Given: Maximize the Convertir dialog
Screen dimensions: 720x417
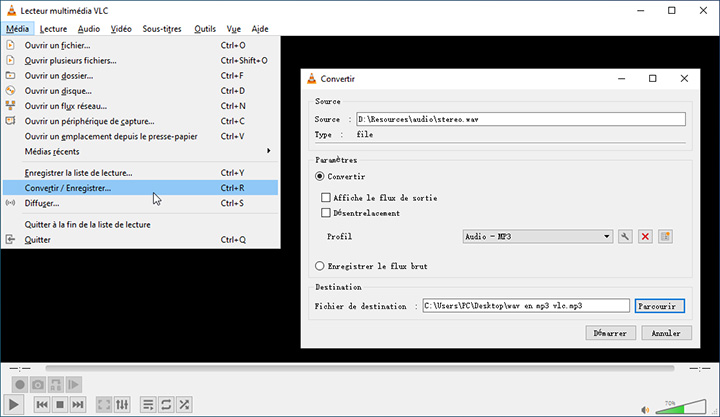Looking at the screenshot, I should coord(652,79).
